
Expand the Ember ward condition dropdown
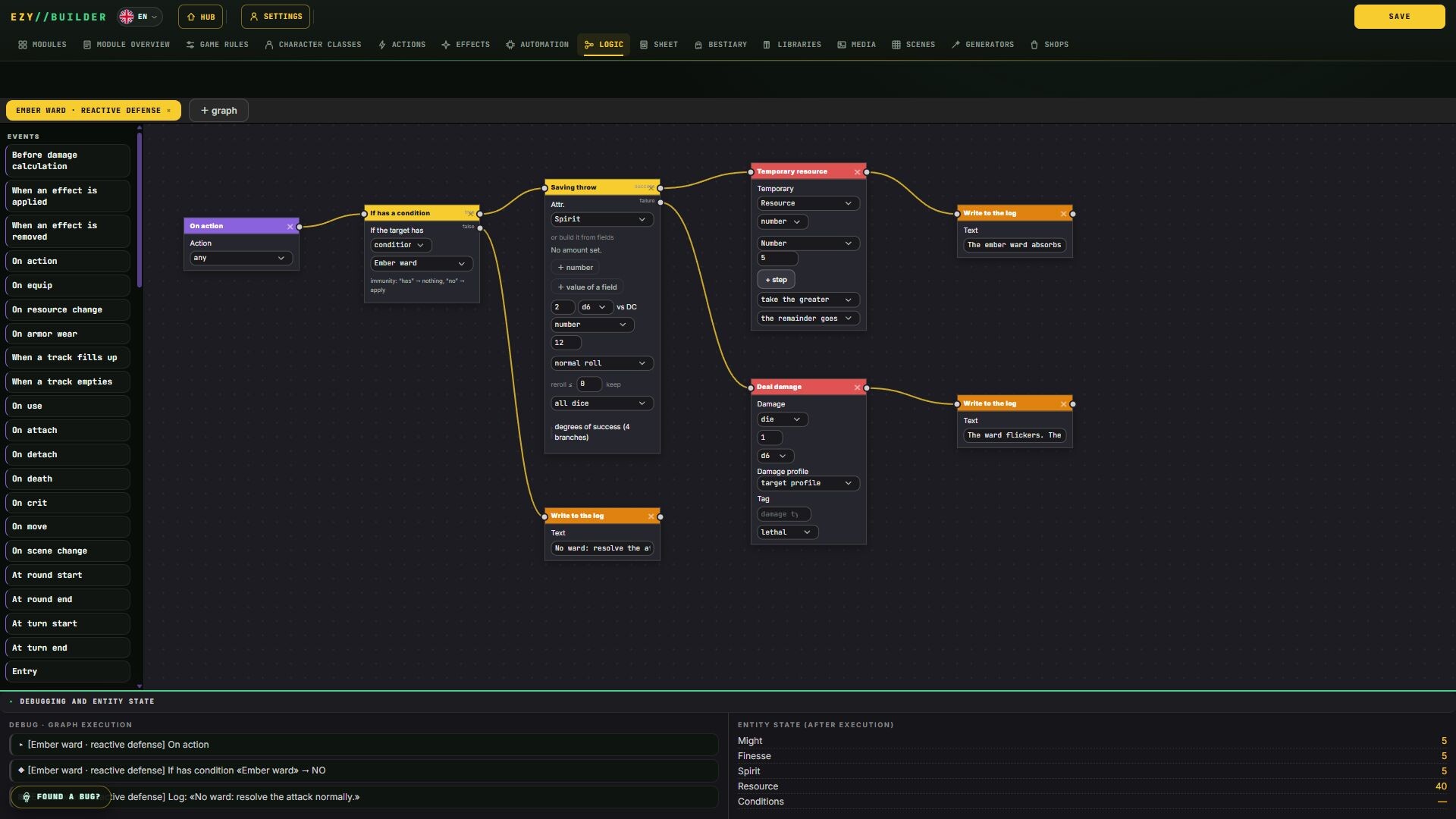click(x=422, y=264)
